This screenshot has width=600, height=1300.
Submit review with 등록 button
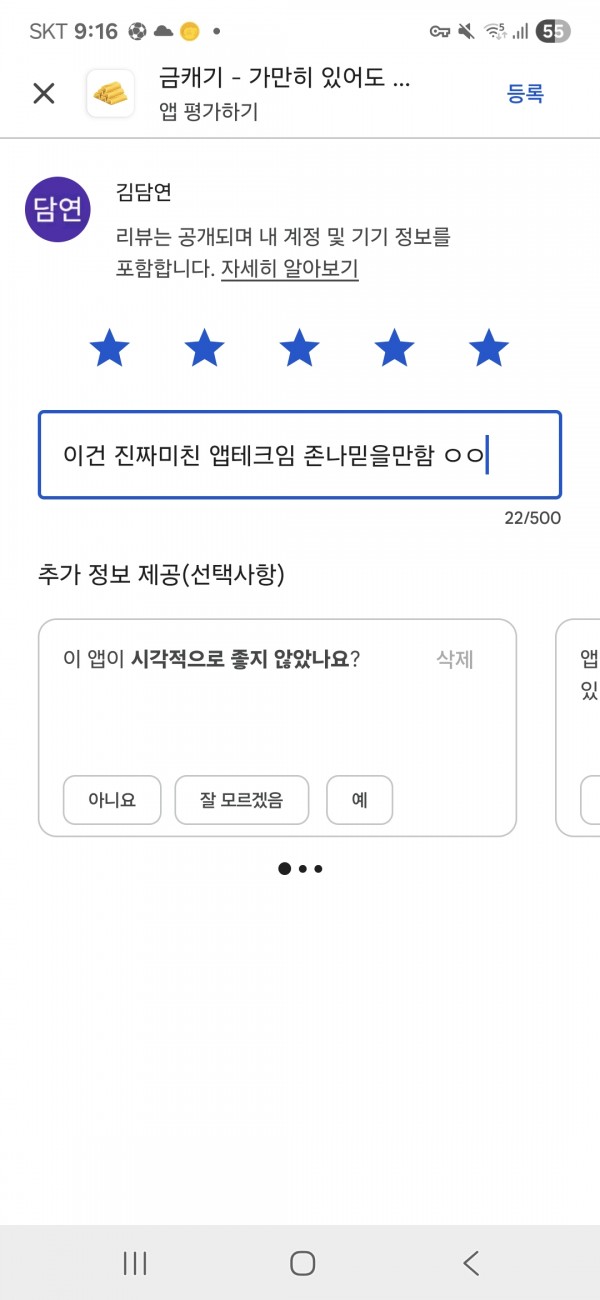(525, 94)
